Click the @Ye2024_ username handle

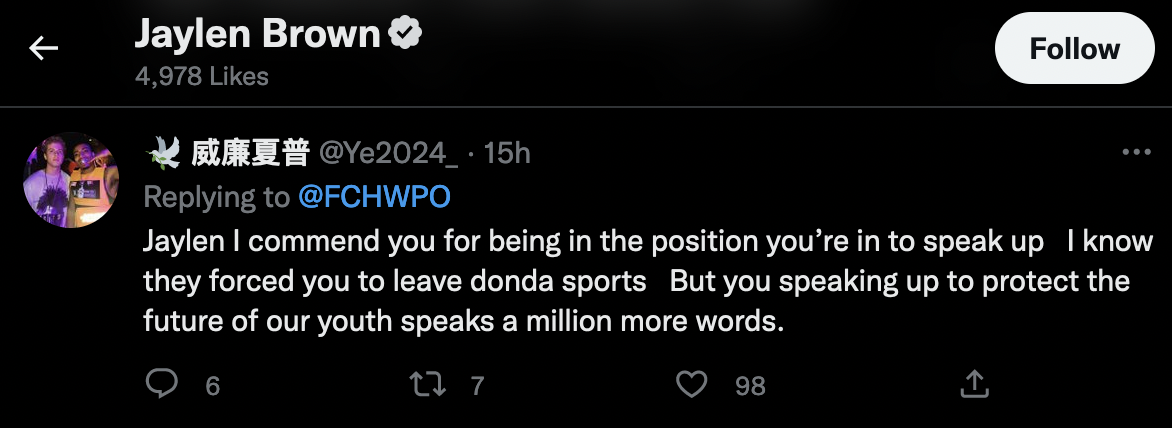[388, 153]
